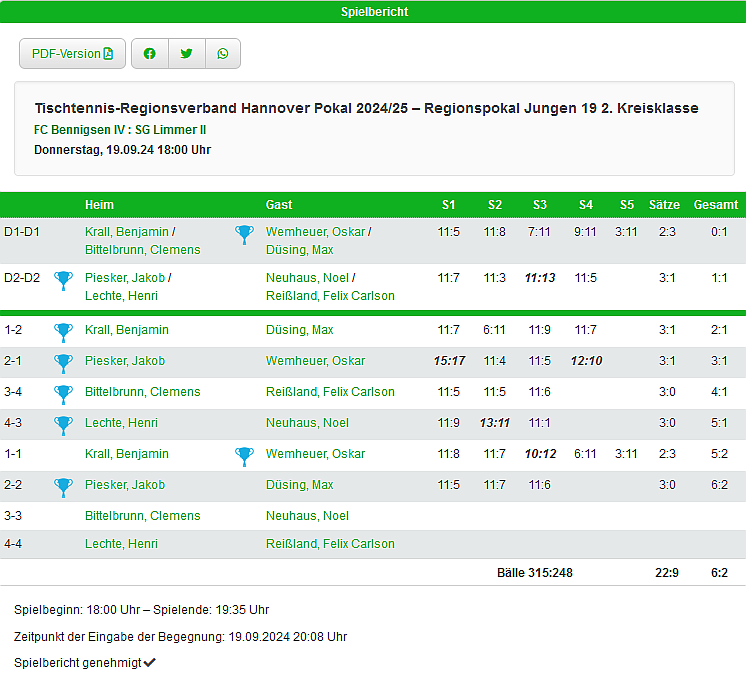Share report on Facebook
Viewport: 746px width, 679px height.
coord(150,54)
